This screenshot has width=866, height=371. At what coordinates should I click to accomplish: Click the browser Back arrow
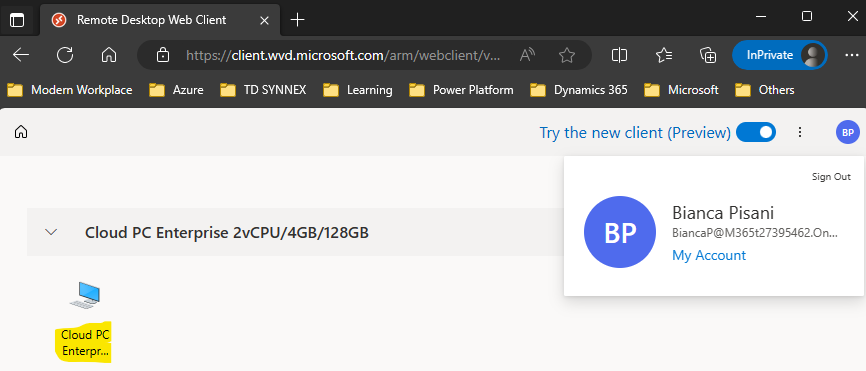click(21, 55)
